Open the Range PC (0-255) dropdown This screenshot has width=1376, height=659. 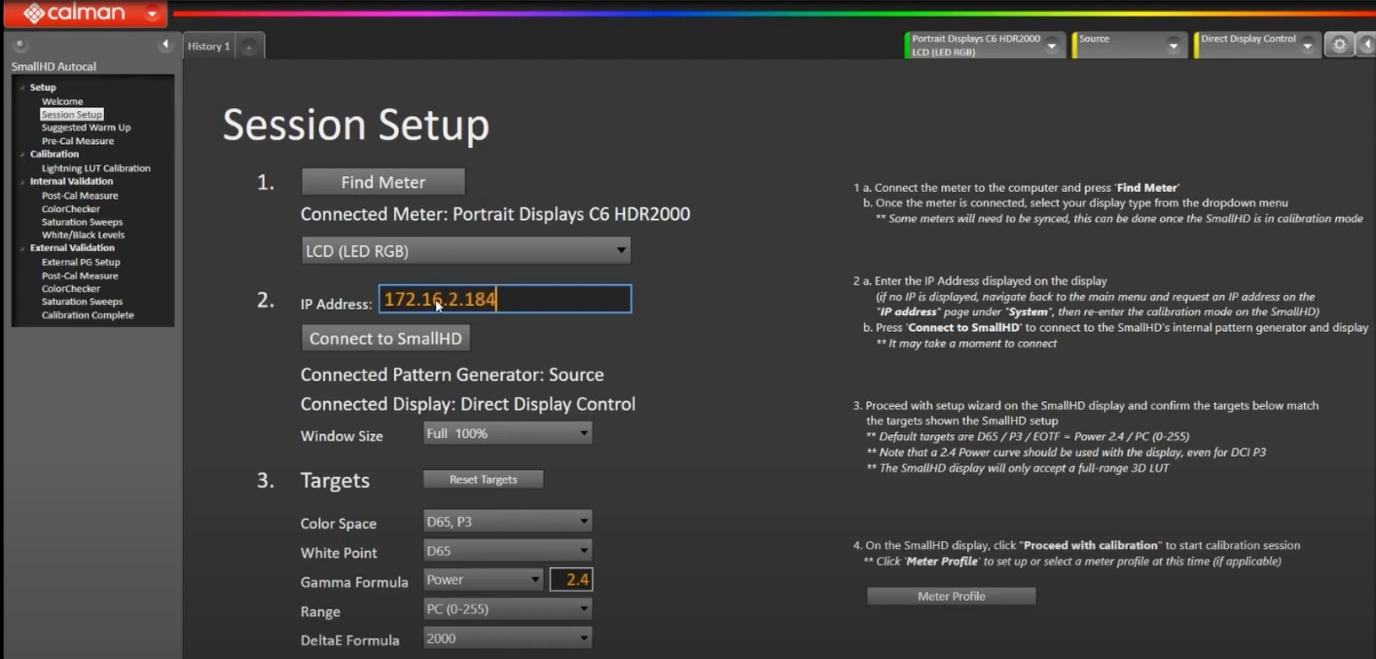[507, 608]
